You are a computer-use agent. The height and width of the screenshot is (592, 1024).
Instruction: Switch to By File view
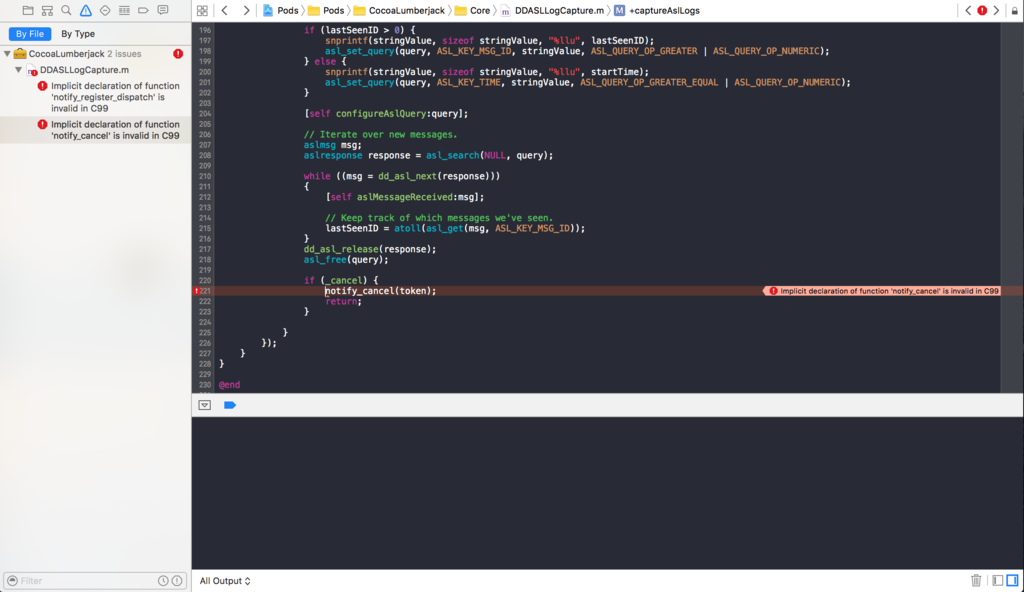coord(30,34)
